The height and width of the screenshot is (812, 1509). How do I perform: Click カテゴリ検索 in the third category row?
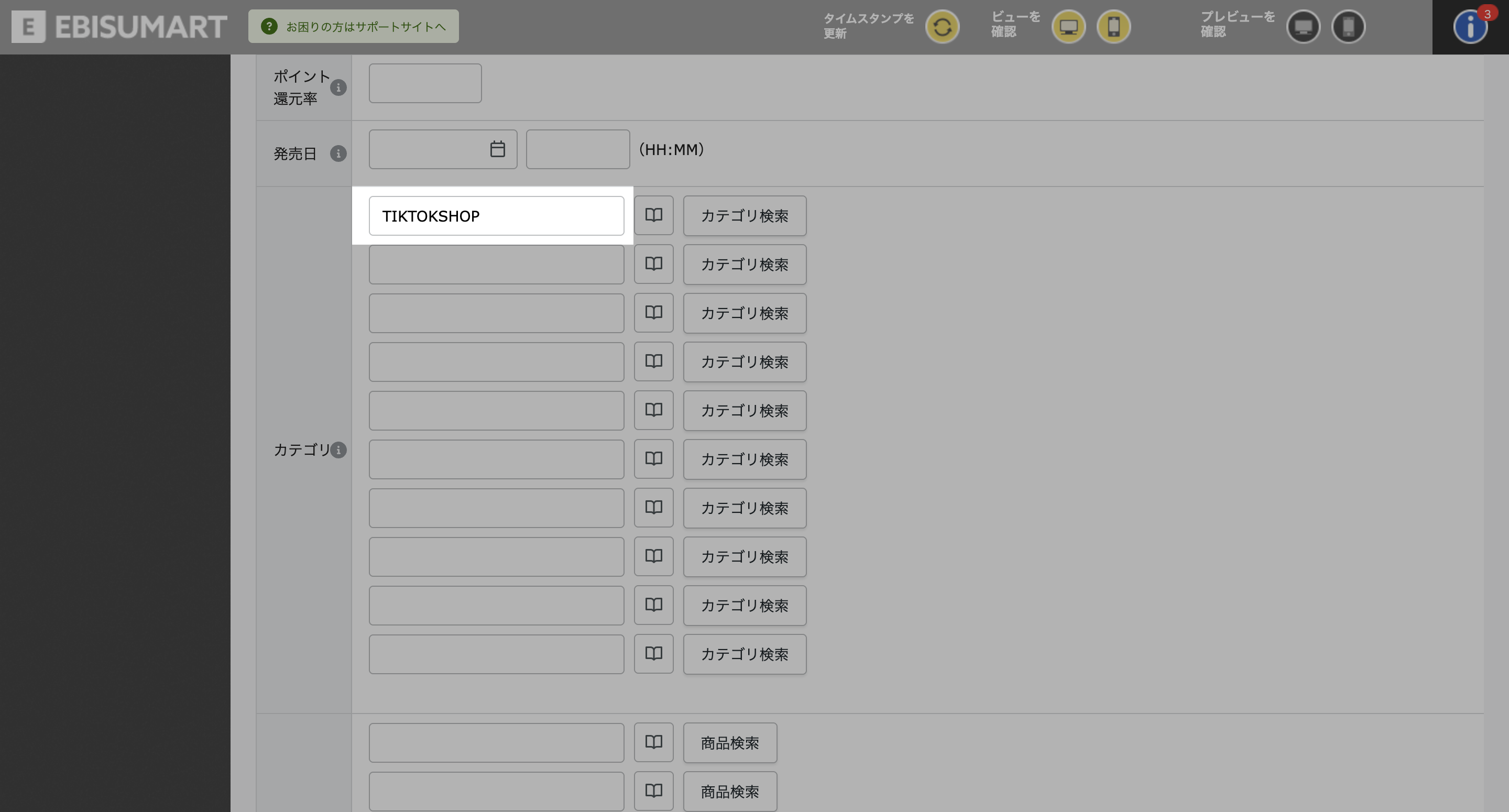745,313
